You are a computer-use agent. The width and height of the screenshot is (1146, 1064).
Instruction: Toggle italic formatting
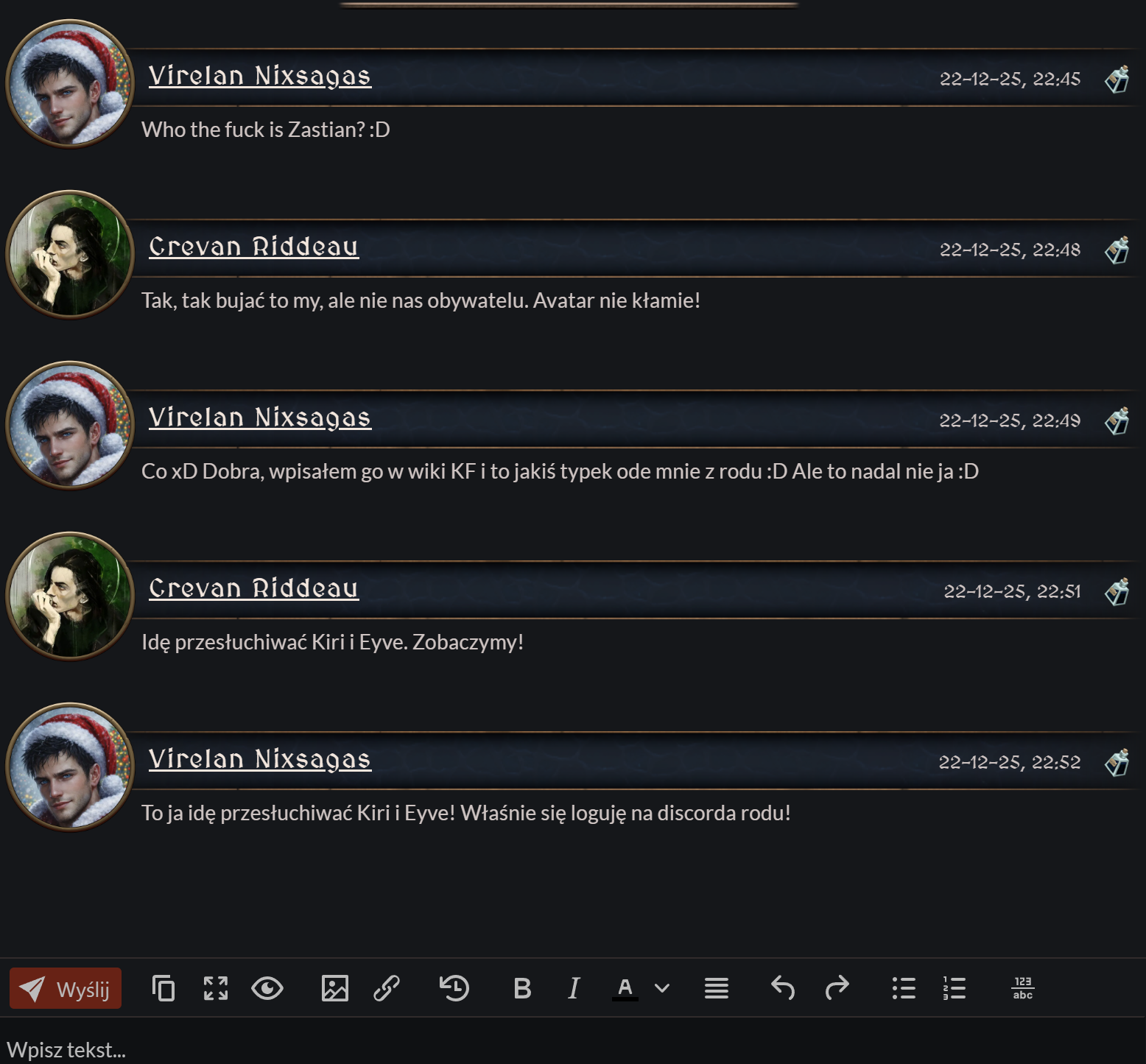click(574, 988)
